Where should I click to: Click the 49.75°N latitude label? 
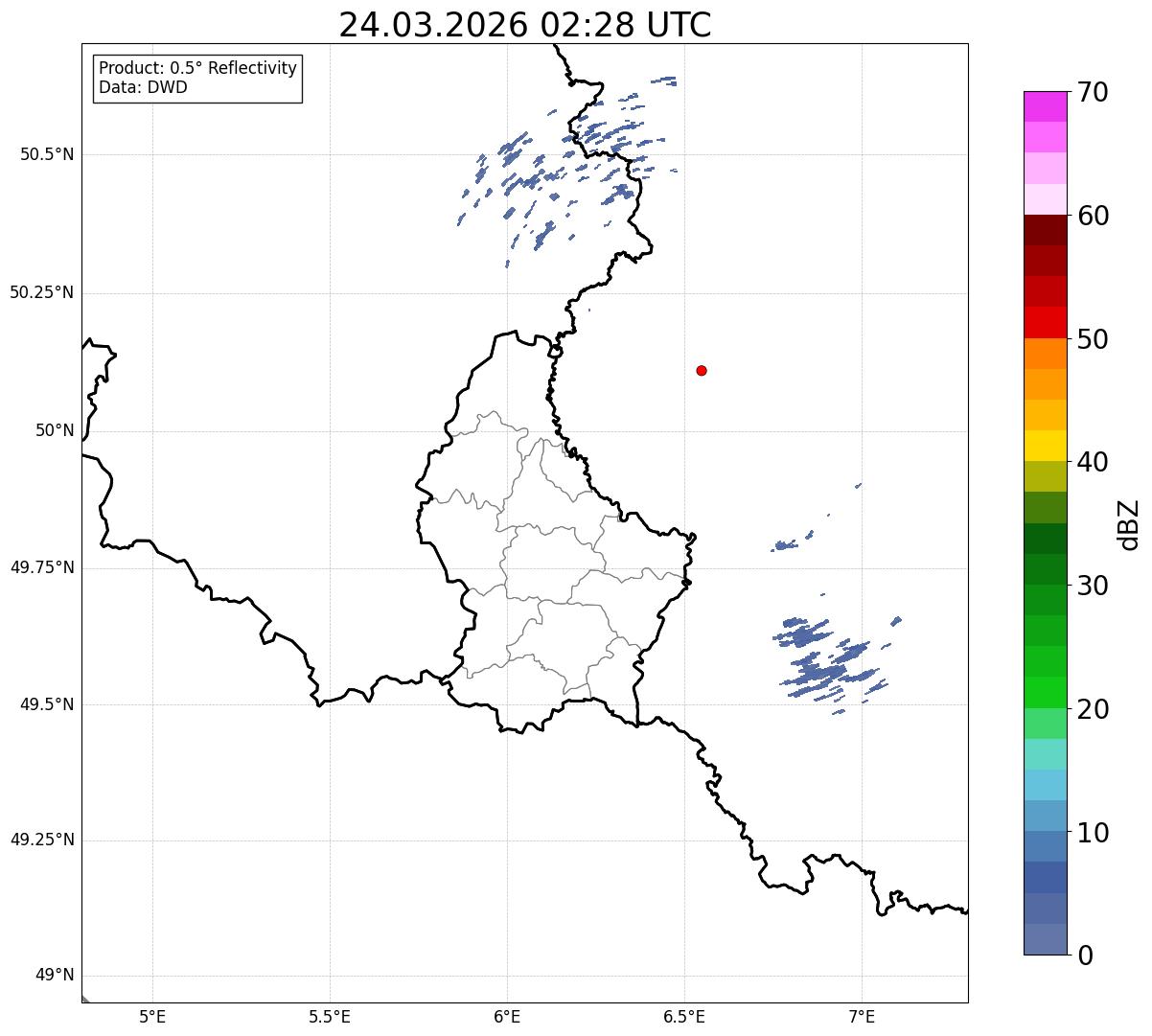click(41, 567)
